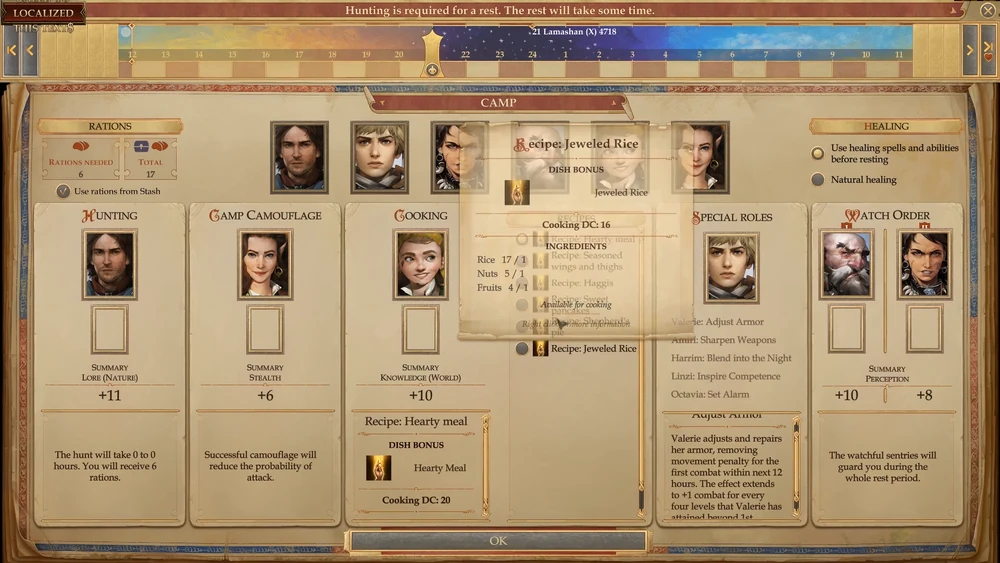Select the dwarf portrait in Watch Order

846,264
